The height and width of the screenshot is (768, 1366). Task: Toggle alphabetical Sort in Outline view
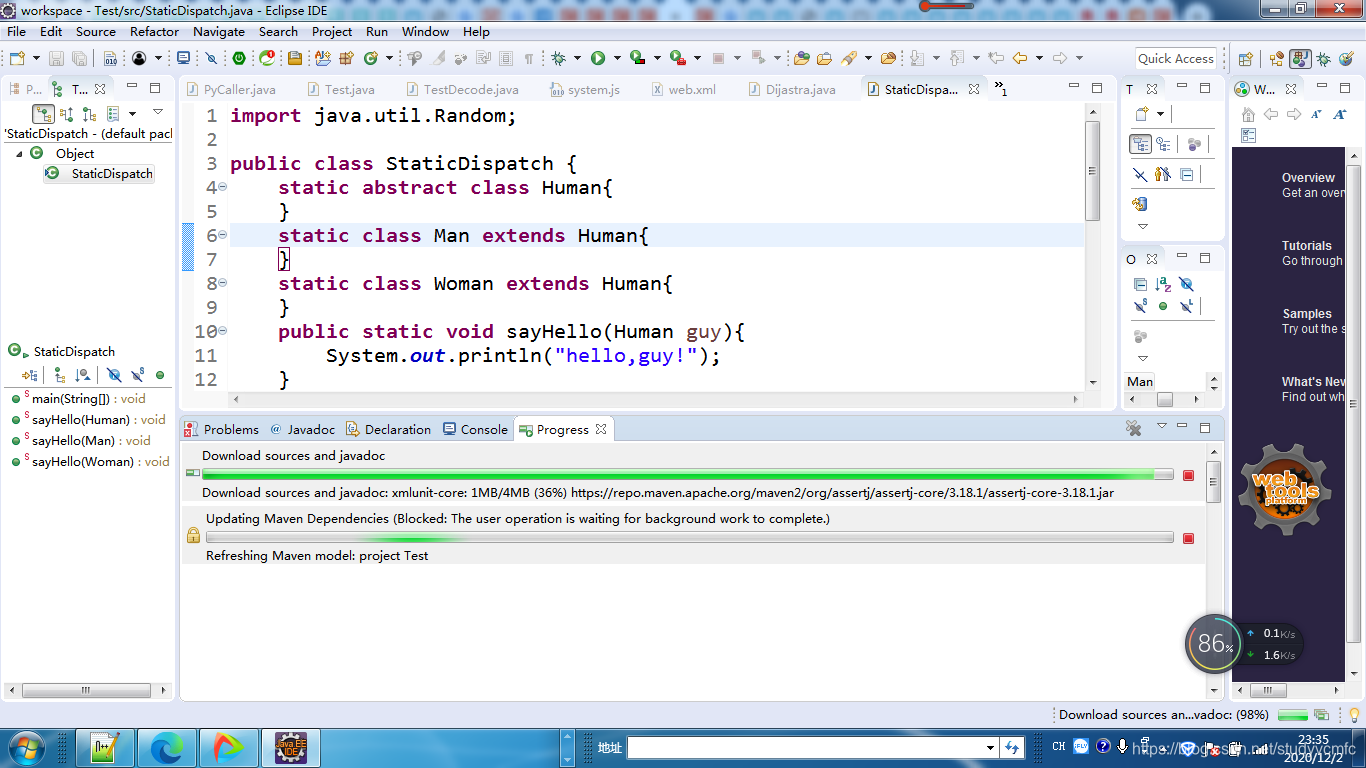(1163, 284)
